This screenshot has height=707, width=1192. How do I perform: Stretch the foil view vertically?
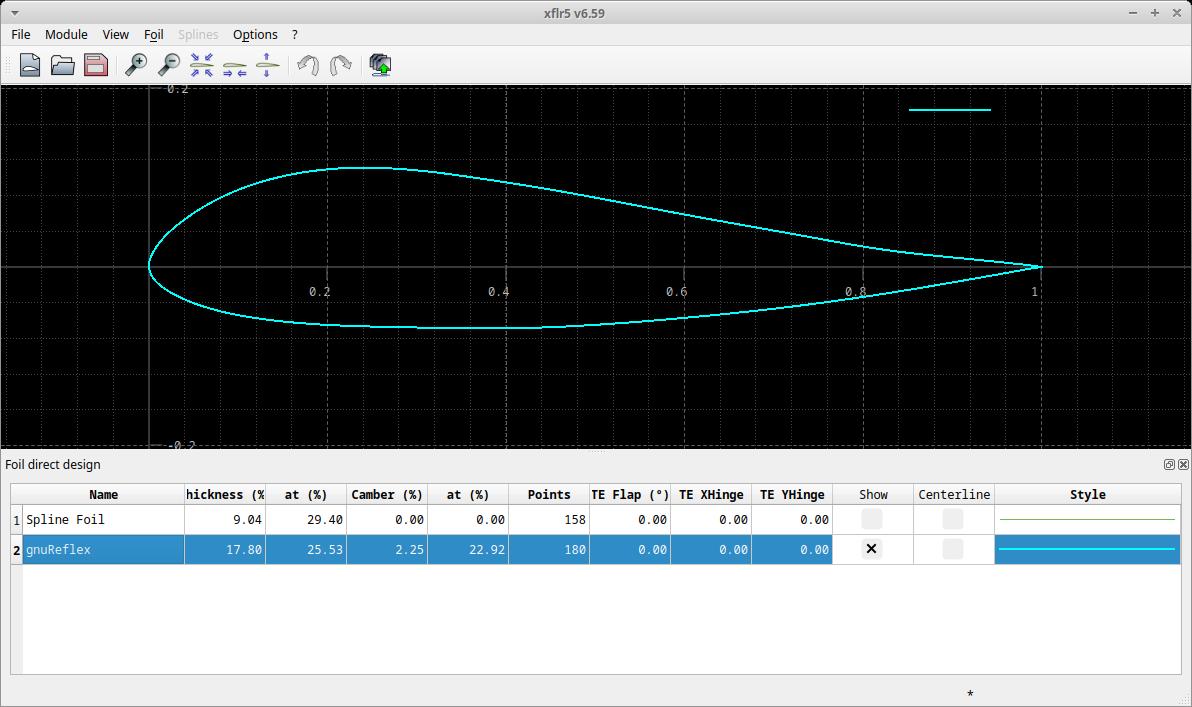[x=267, y=64]
